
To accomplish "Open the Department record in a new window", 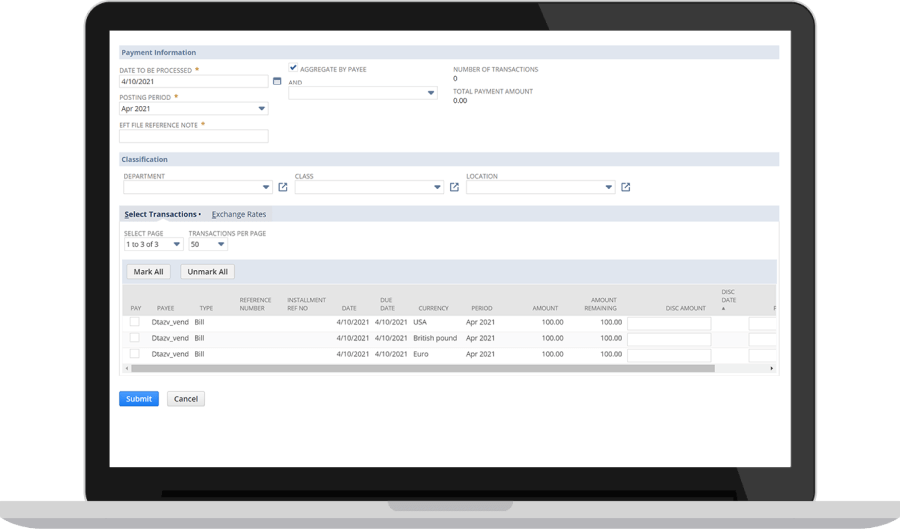I will coord(282,187).
